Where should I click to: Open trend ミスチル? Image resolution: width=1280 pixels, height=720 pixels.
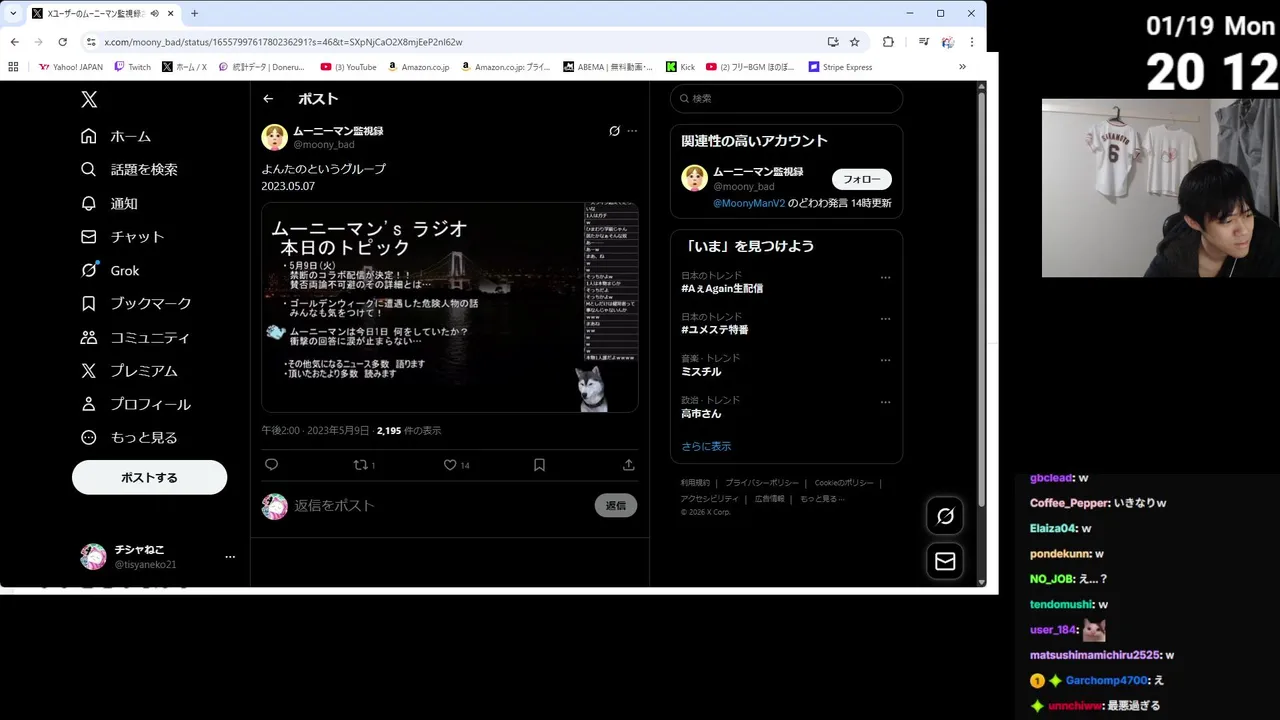coord(701,372)
